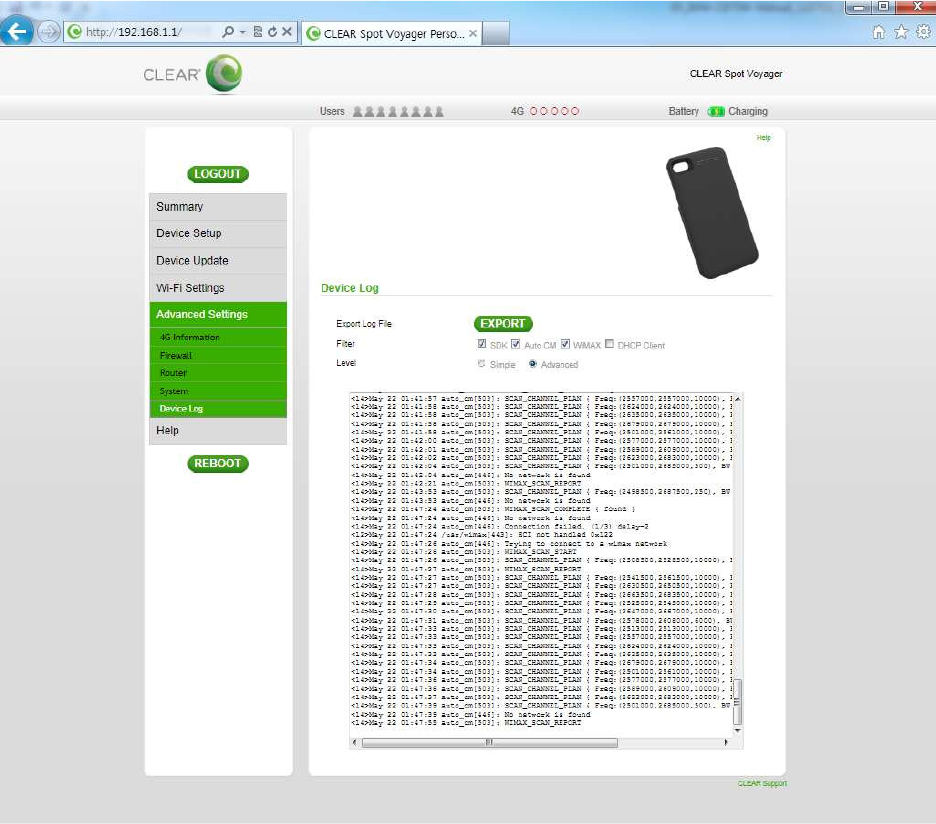This screenshot has width=936, height=824.
Task: Click the browser Home icon
Action: (x=879, y=32)
